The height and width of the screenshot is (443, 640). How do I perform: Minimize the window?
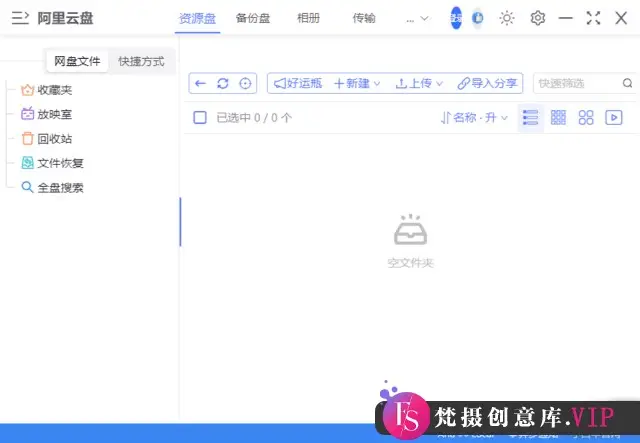coord(566,18)
